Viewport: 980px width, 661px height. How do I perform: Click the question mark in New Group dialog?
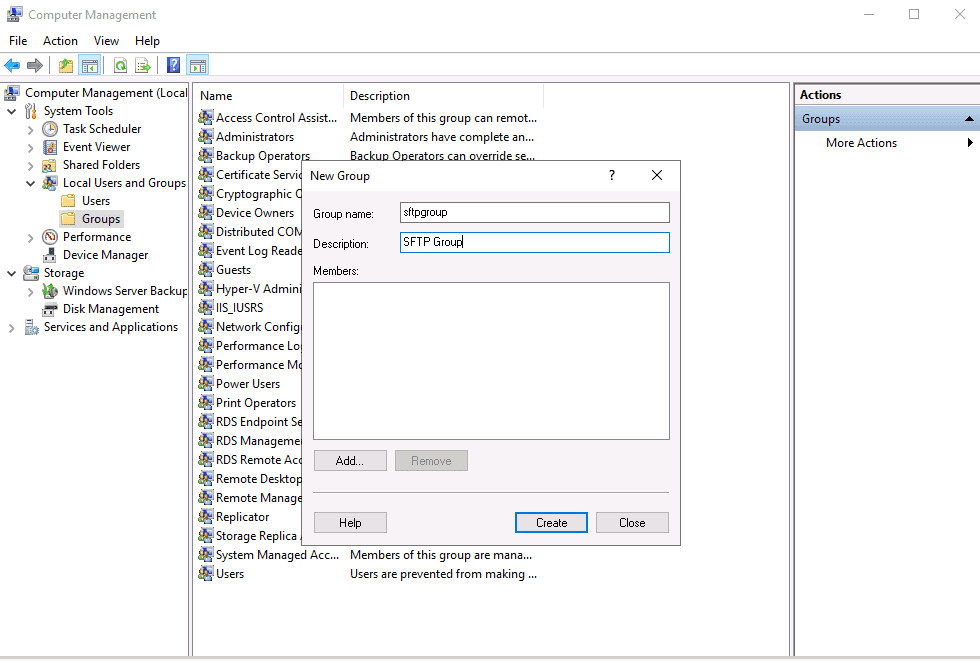pyautogui.click(x=612, y=176)
